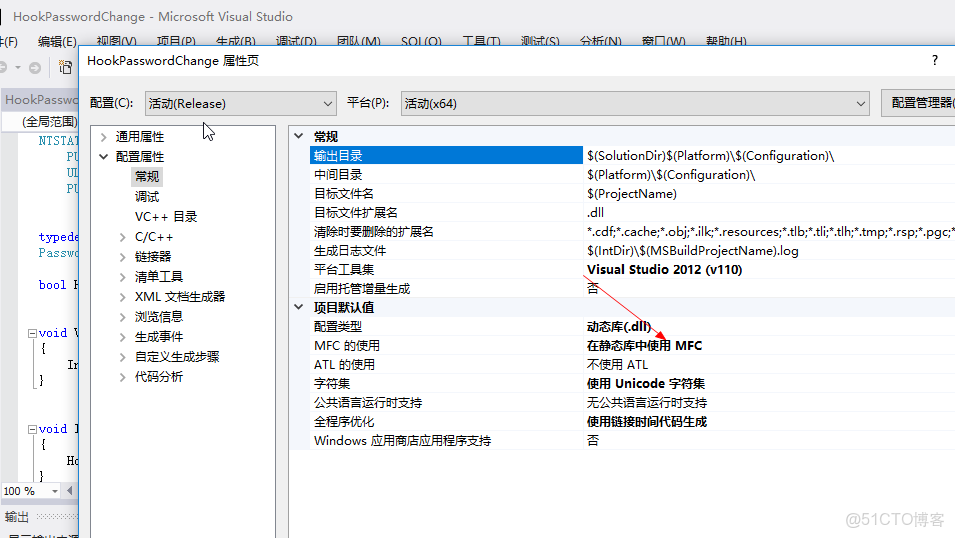This screenshot has height=538, width=955.
Task: Collapse the first void function outline box
Action: (x=32, y=333)
